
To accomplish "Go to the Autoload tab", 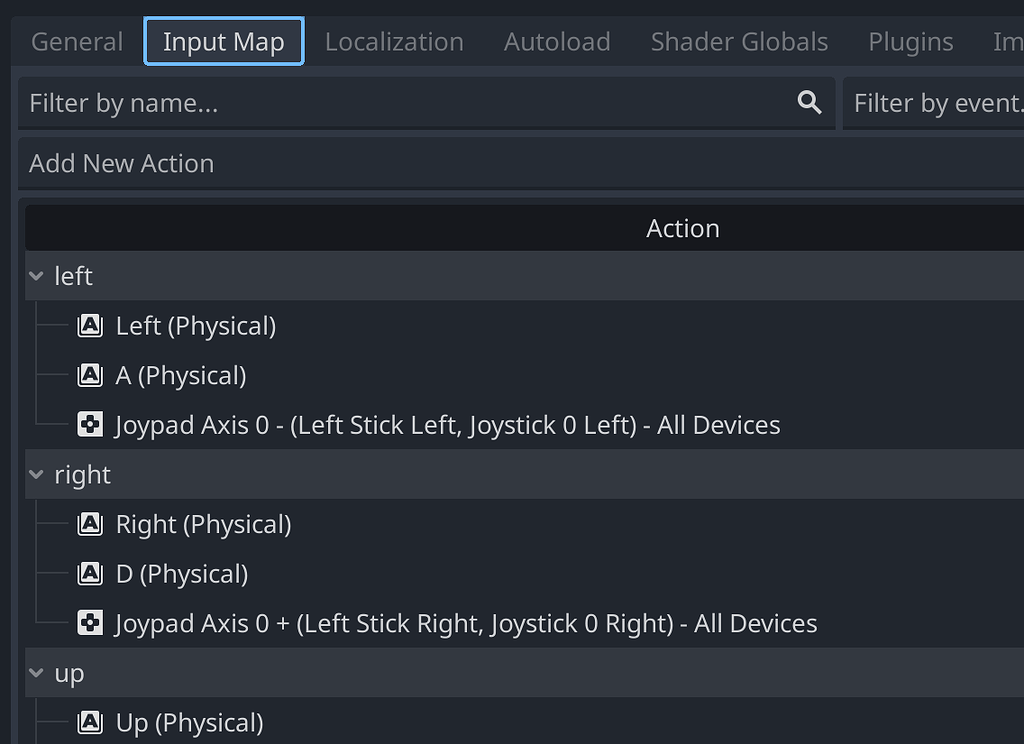I will point(557,42).
